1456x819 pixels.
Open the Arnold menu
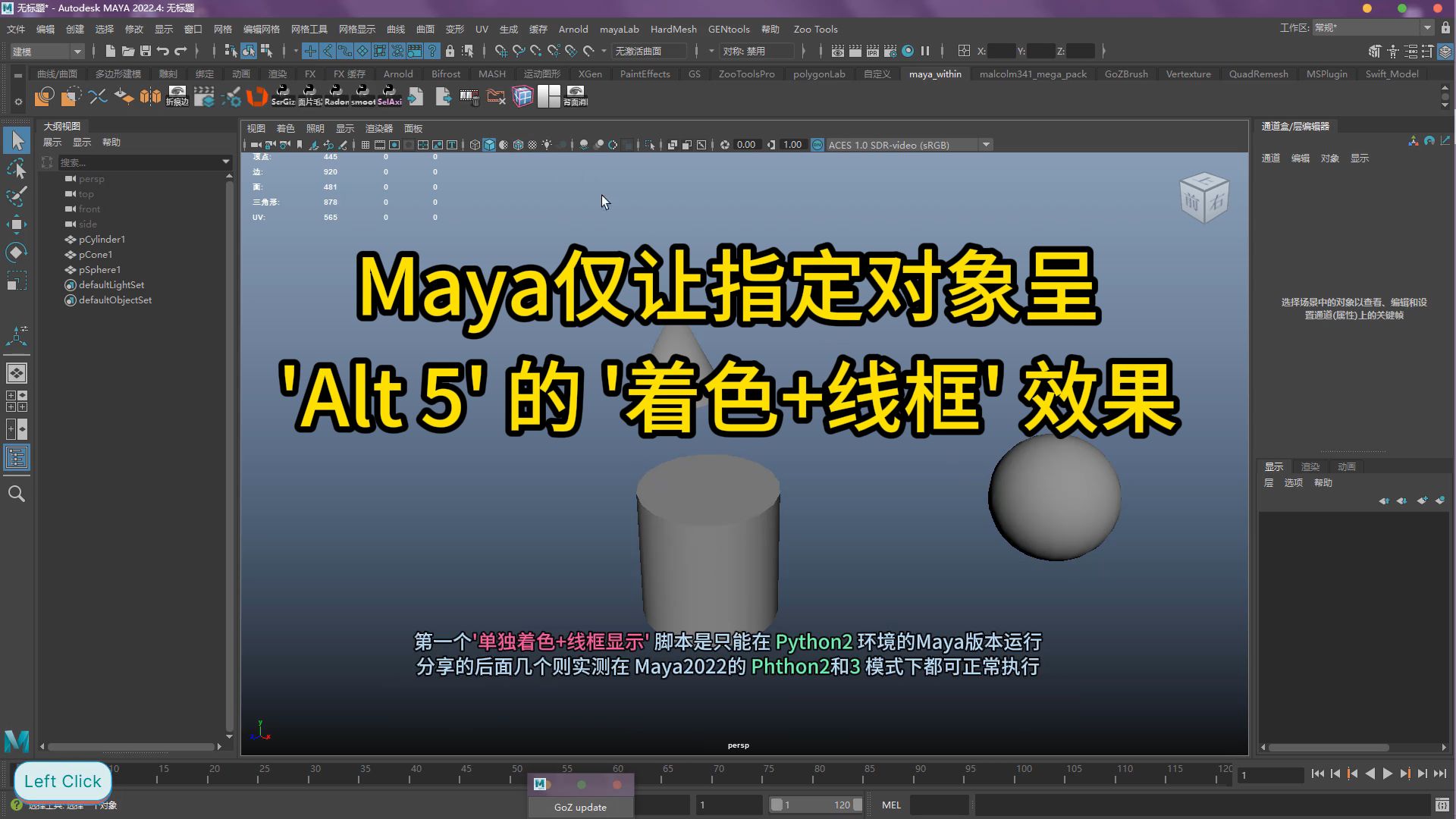coord(573,29)
